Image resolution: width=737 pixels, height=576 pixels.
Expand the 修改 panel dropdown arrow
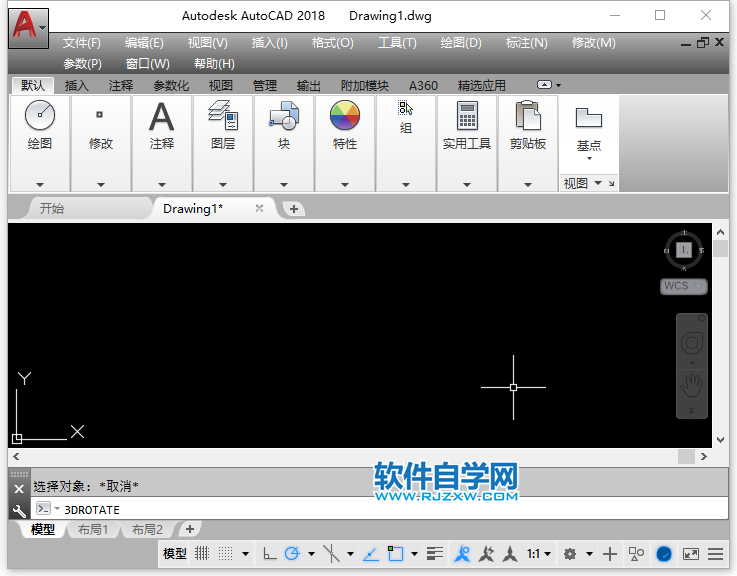coord(101,185)
